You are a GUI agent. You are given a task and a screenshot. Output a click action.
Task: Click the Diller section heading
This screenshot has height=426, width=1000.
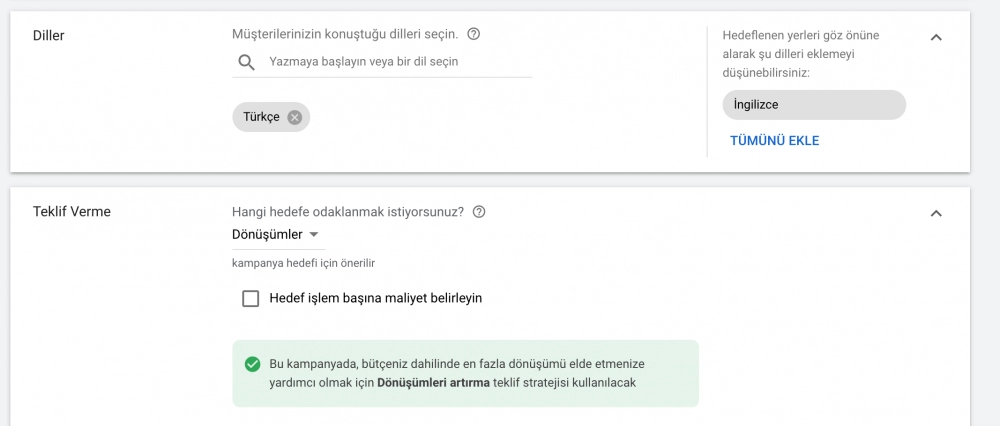pyautogui.click(x=48, y=36)
